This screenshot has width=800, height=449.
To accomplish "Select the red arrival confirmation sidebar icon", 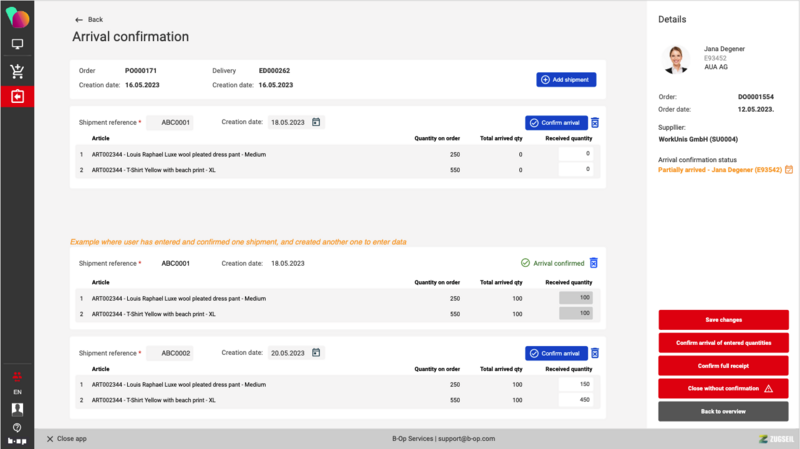I will 17,96.
